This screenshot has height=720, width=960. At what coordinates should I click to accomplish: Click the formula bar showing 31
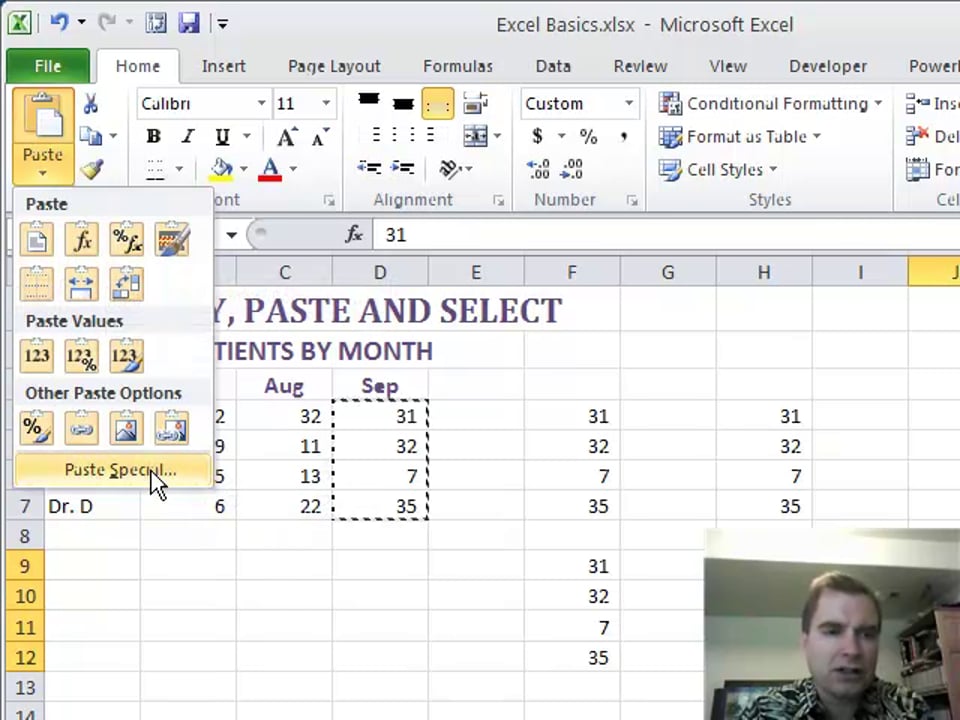666,235
